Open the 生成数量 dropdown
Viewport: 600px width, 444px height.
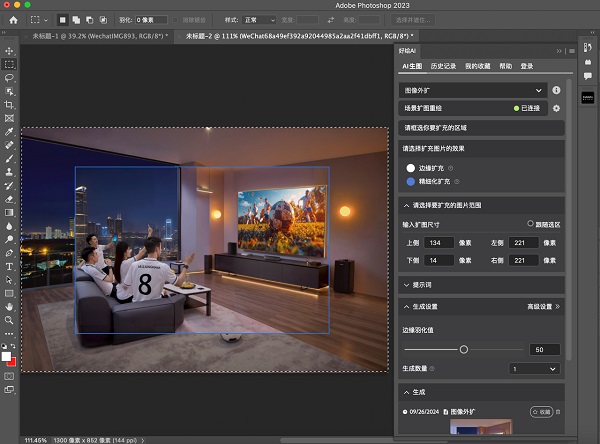click(x=533, y=369)
